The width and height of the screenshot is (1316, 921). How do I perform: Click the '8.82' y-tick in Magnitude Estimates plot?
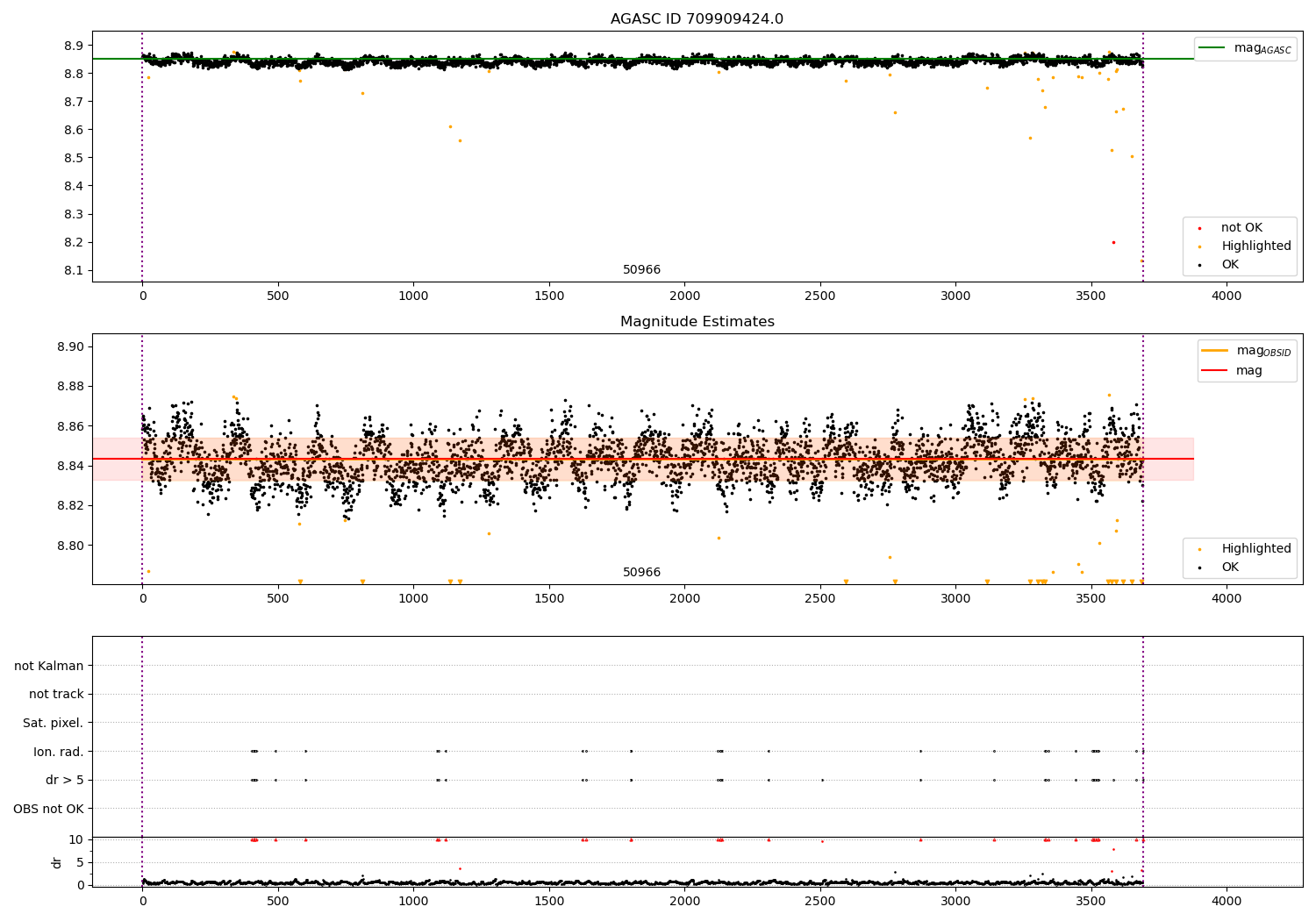(x=70, y=505)
